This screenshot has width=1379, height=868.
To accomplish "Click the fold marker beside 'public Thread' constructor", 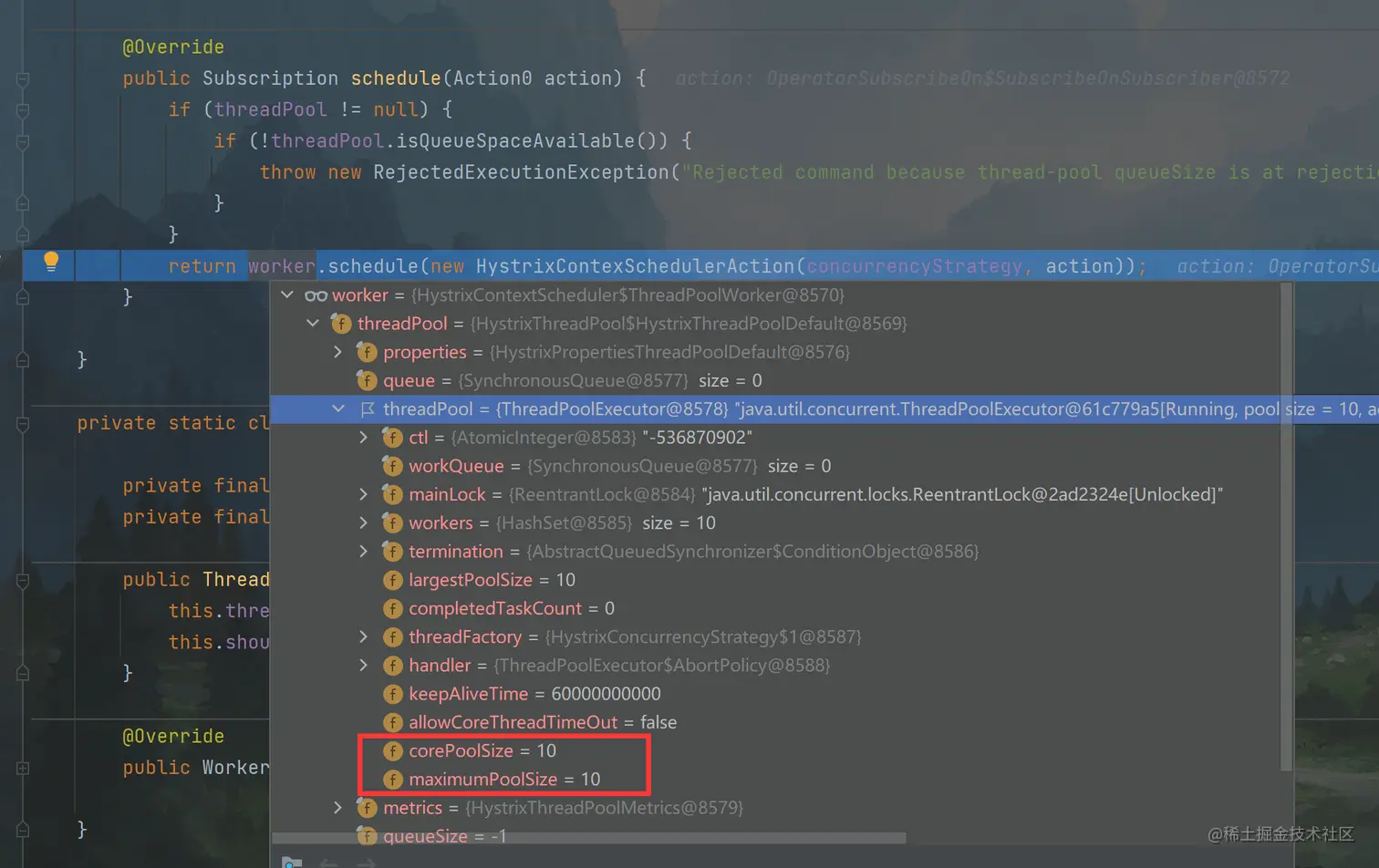I will coord(23,580).
